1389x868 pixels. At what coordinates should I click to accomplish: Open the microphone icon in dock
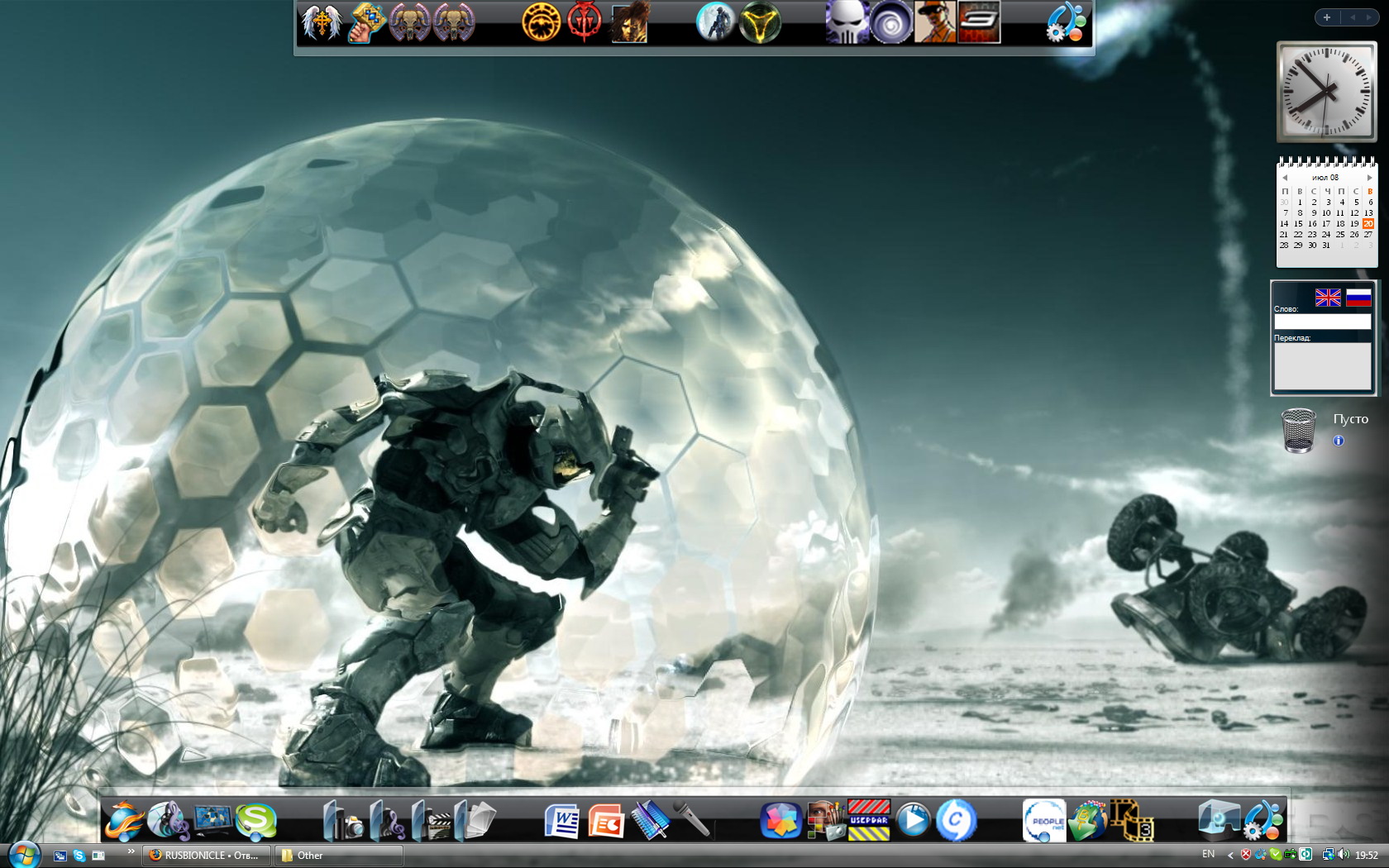tap(693, 821)
